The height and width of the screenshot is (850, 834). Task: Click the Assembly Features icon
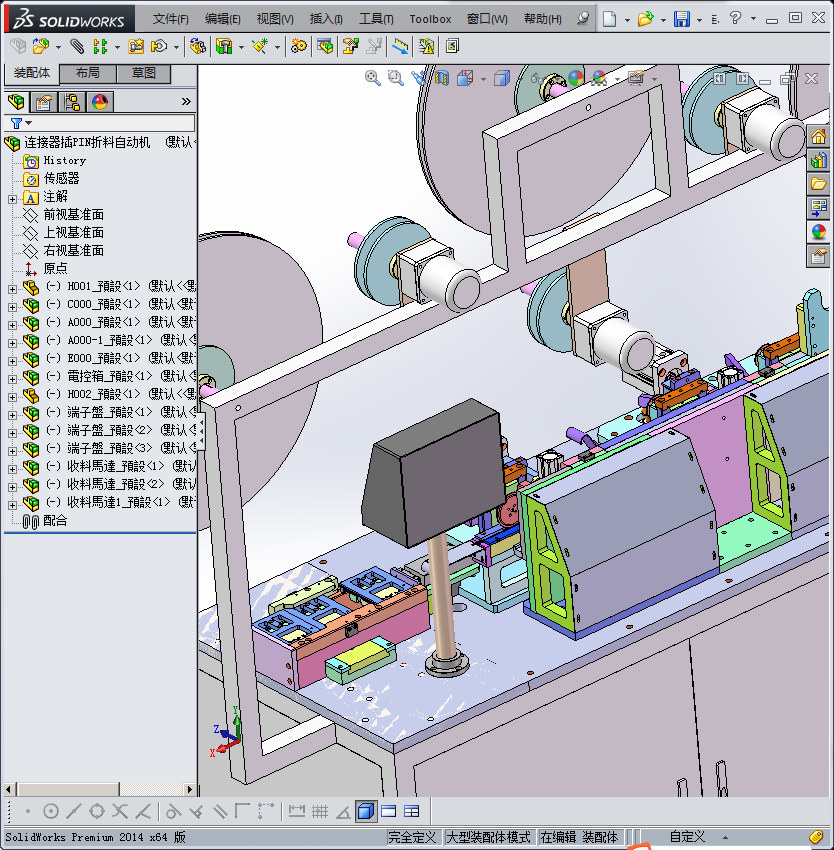[223, 47]
